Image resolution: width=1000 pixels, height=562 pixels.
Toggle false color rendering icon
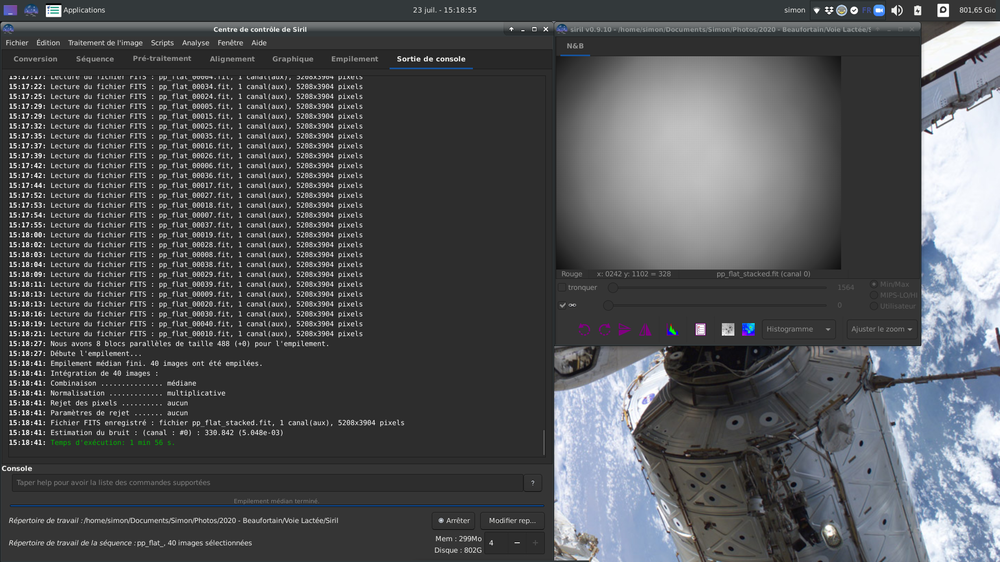click(x=748, y=329)
